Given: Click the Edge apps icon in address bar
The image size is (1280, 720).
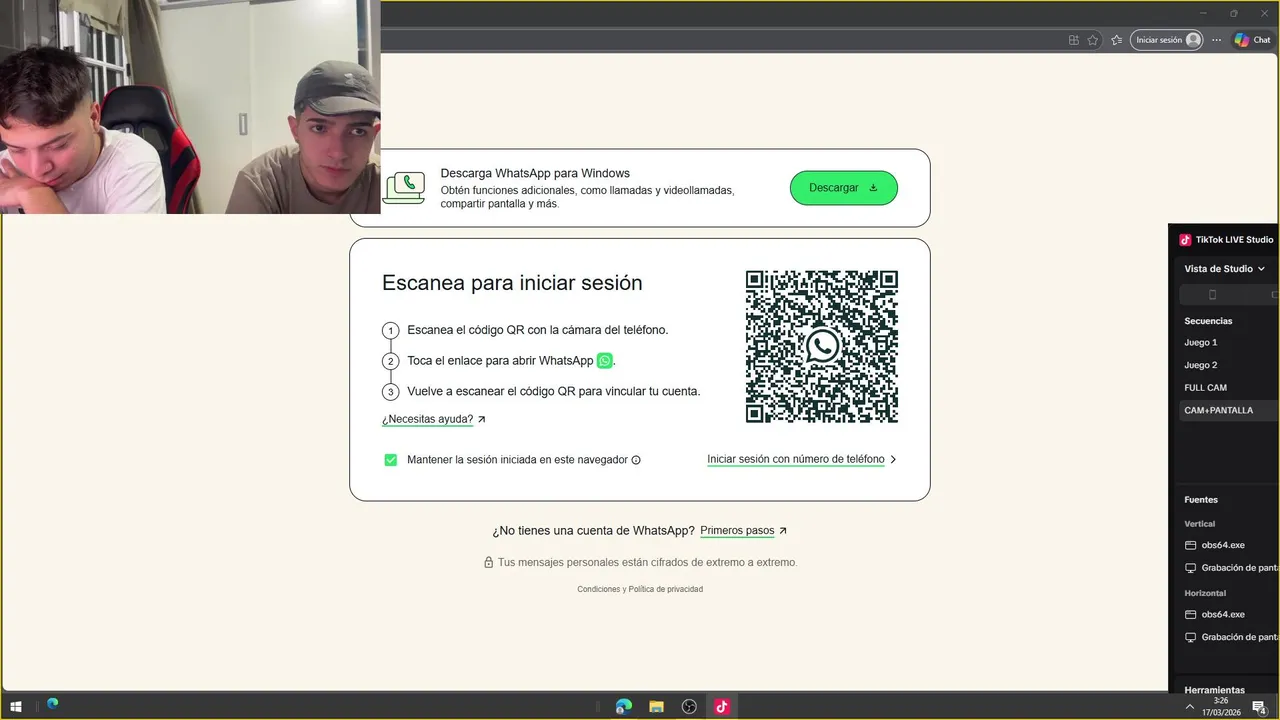Looking at the screenshot, I should click(1073, 40).
